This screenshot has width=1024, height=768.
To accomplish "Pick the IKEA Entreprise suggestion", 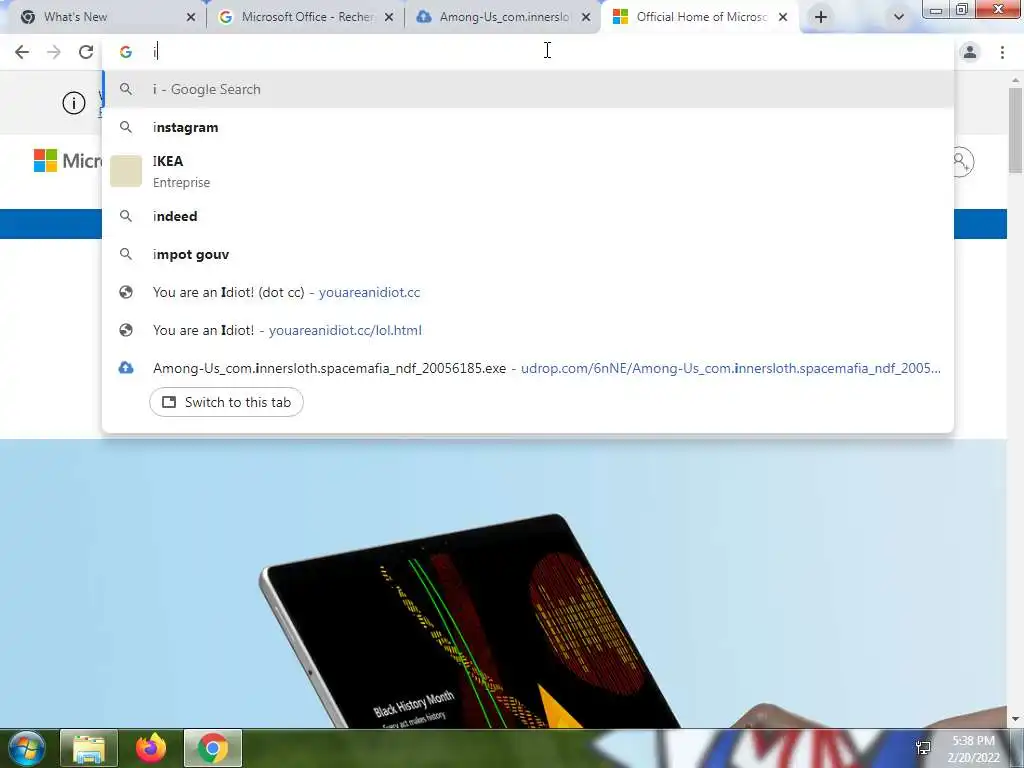I will 528,171.
